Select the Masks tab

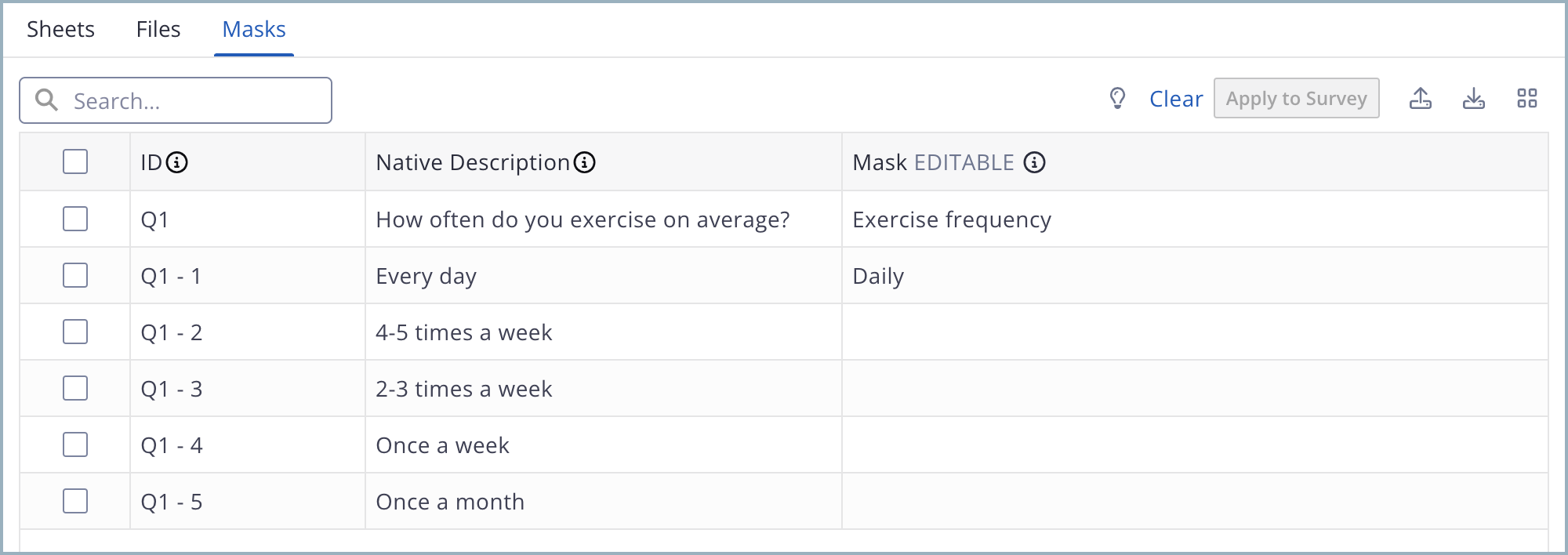pyautogui.click(x=254, y=29)
